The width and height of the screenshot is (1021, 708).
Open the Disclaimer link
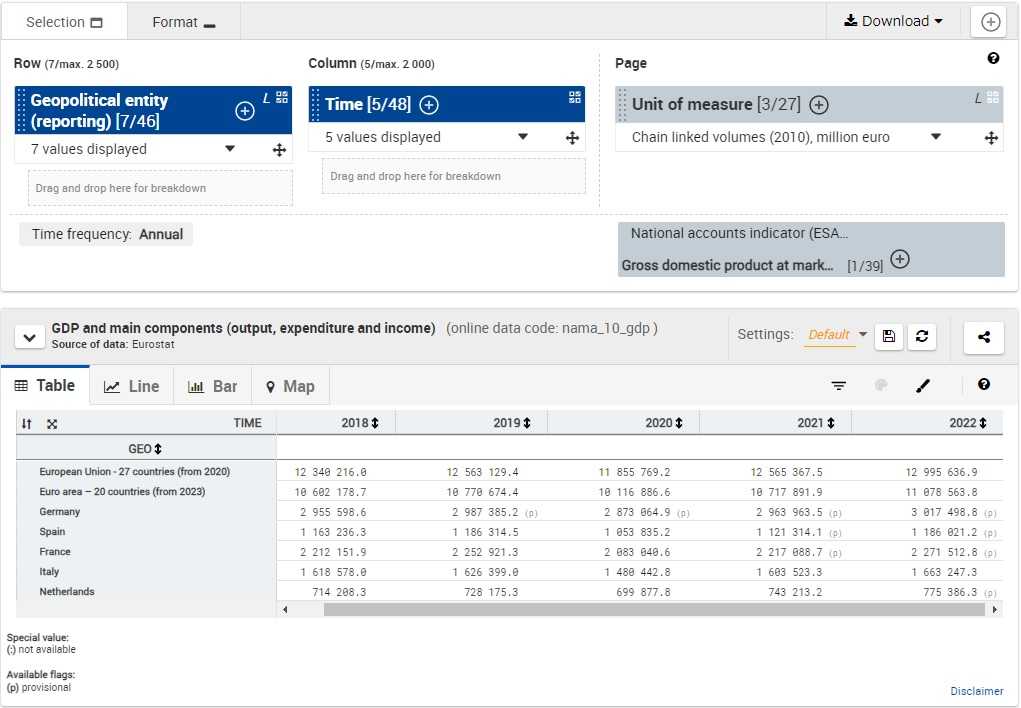coord(976,691)
